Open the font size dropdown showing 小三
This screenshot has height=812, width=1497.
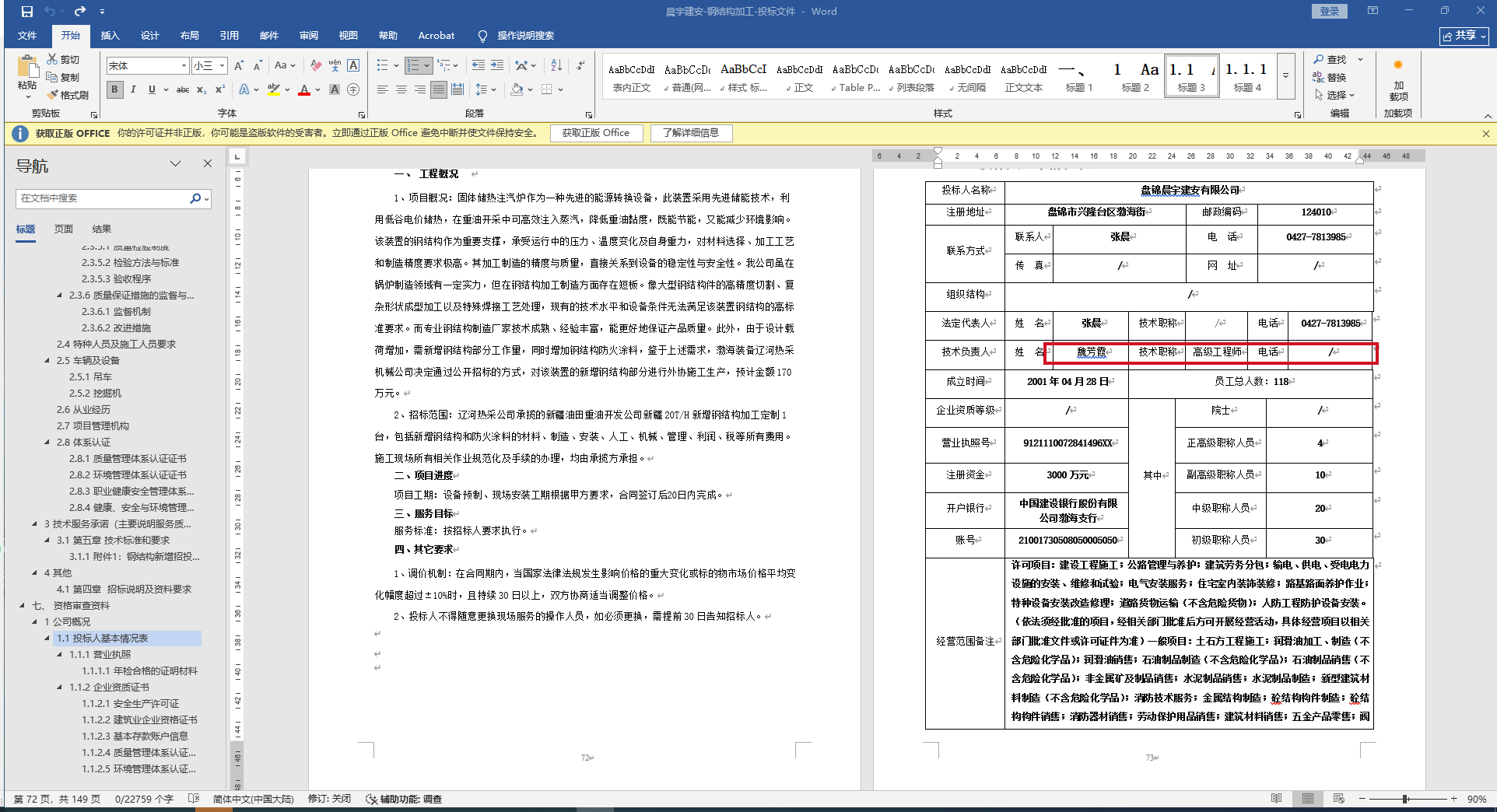[222, 66]
